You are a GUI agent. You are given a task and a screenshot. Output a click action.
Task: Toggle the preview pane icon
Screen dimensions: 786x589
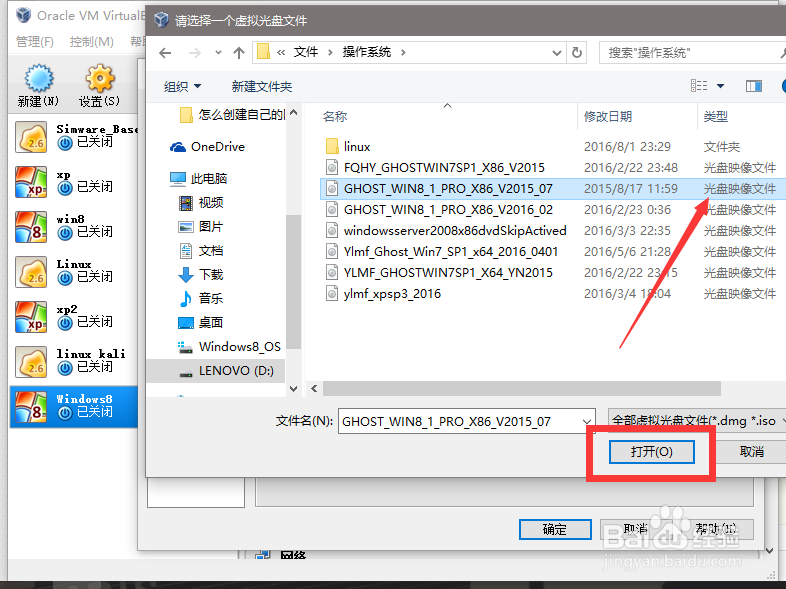753,86
